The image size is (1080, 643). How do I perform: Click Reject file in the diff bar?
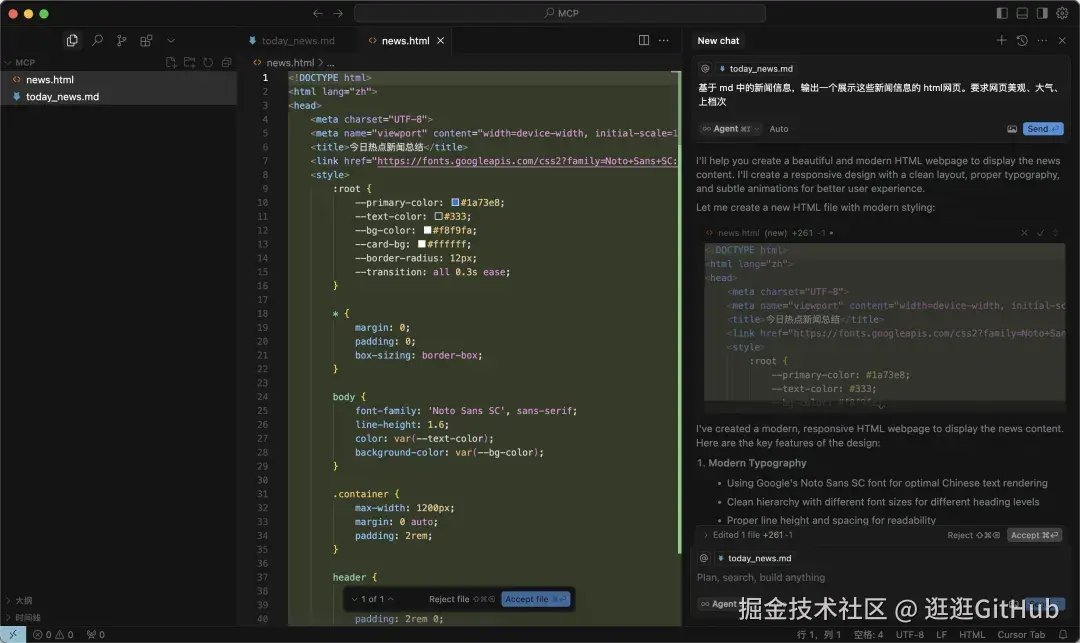(461, 599)
